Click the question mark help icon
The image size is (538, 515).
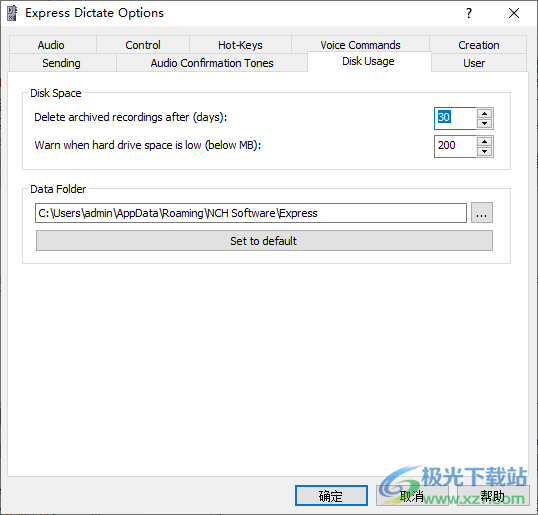click(x=469, y=13)
